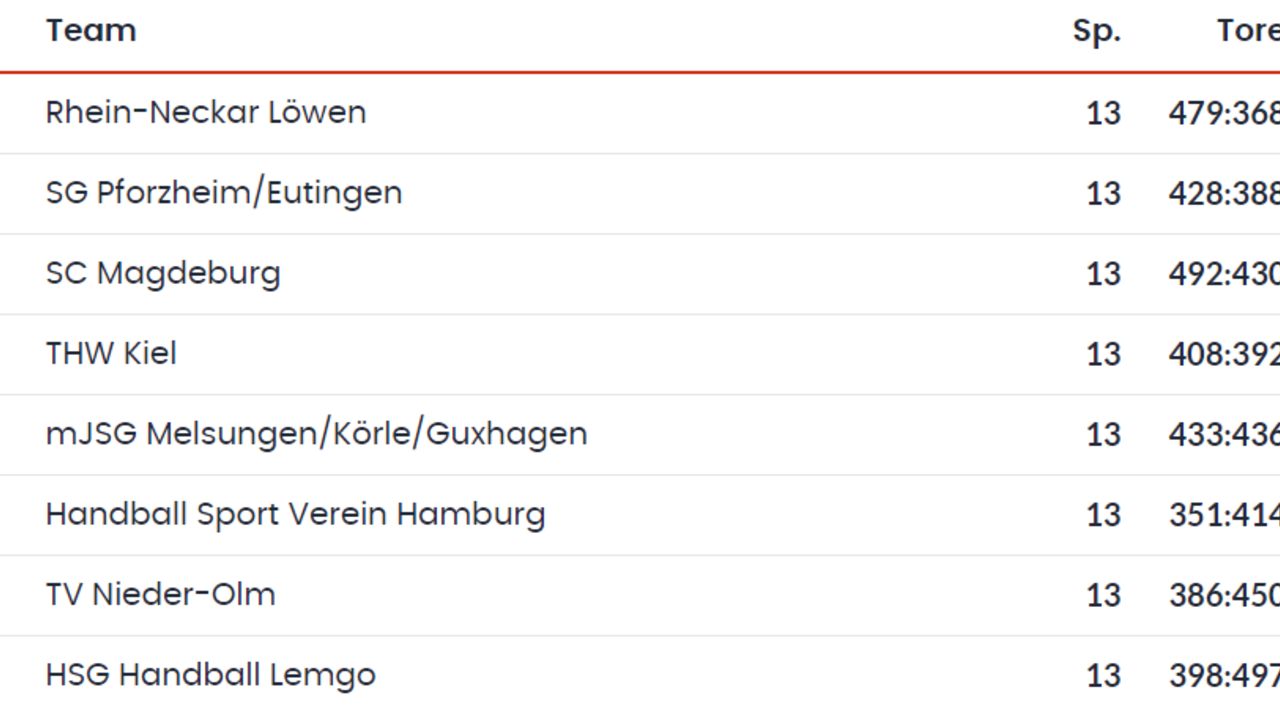This screenshot has width=1280, height=720.
Task: Select Handball Sport Verein Hamburg row
Action: pyautogui.click(x=640, y=515)
